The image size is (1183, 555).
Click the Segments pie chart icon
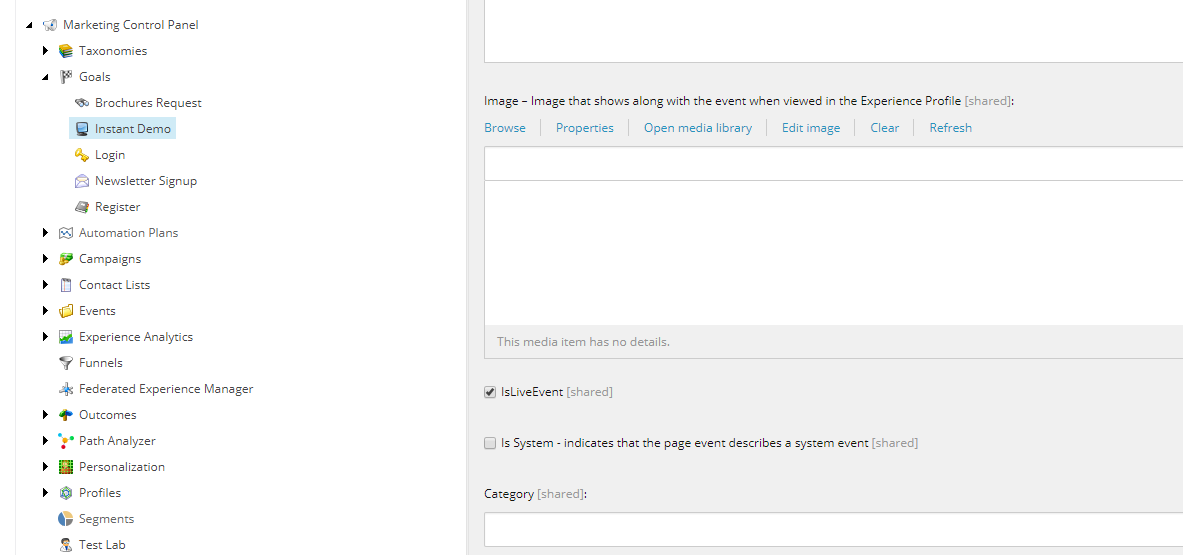[x=66, y=519]
